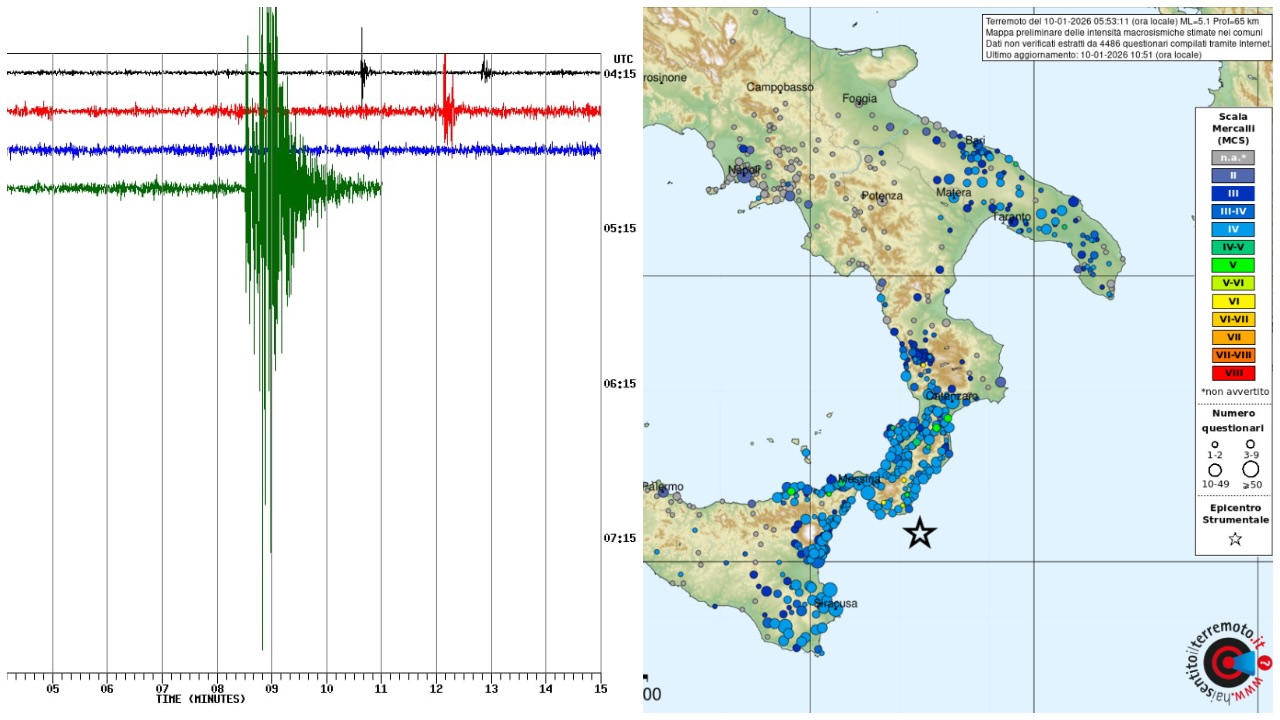The width and height of the screenshot is (1280, 720).
Task: Click the epicenter star on the map
Action: click(x=919, y=533)
